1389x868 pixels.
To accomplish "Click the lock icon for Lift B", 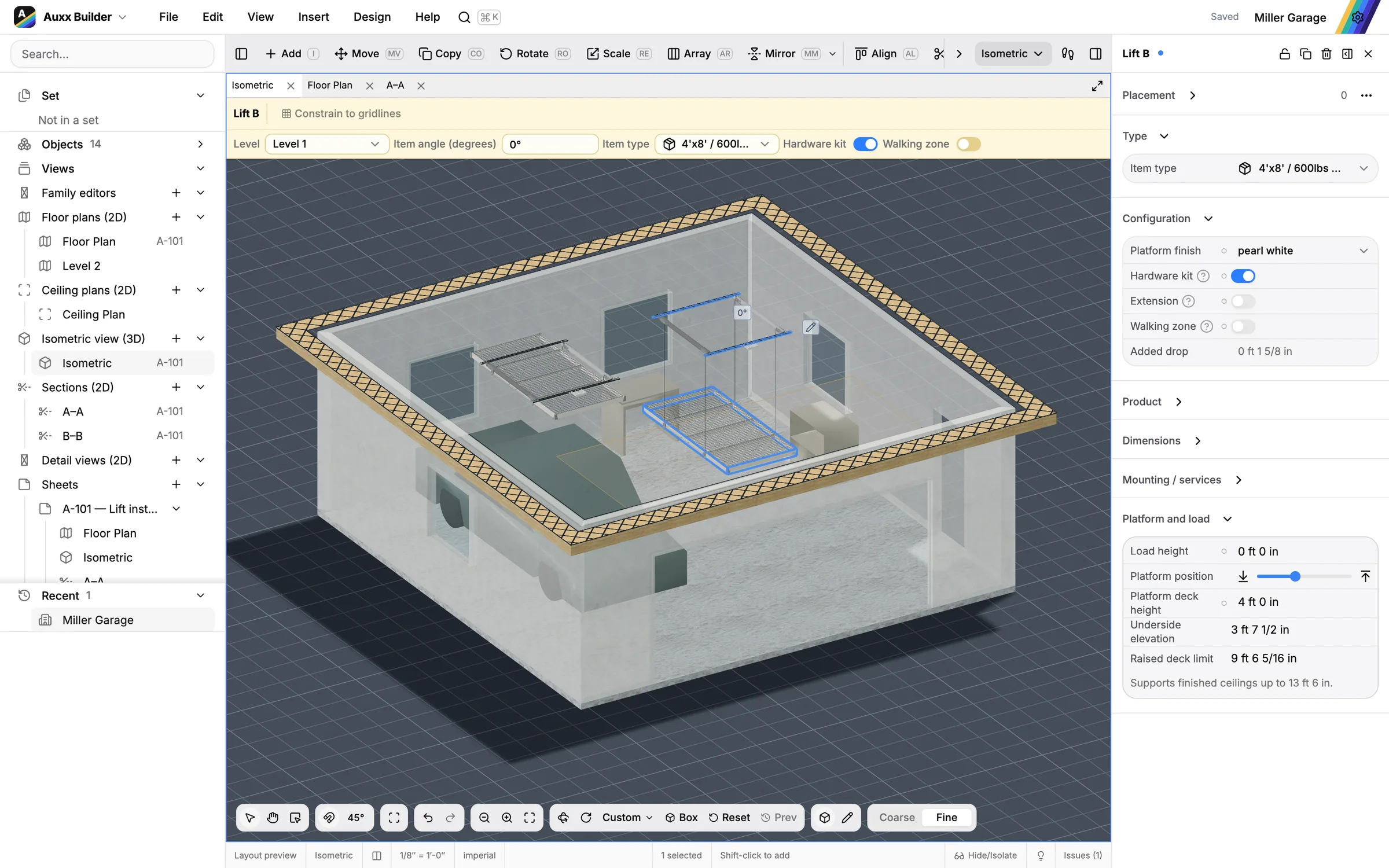I will point(1284,54).
